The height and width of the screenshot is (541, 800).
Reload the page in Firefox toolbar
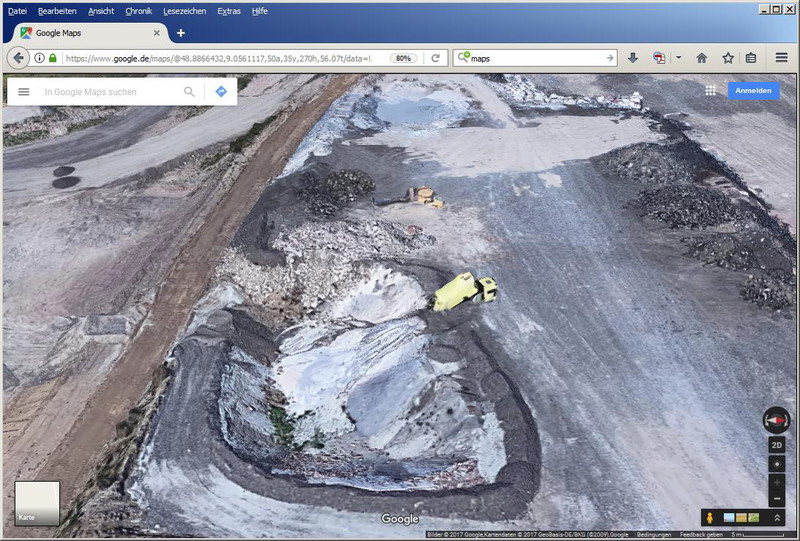(436, 58)
